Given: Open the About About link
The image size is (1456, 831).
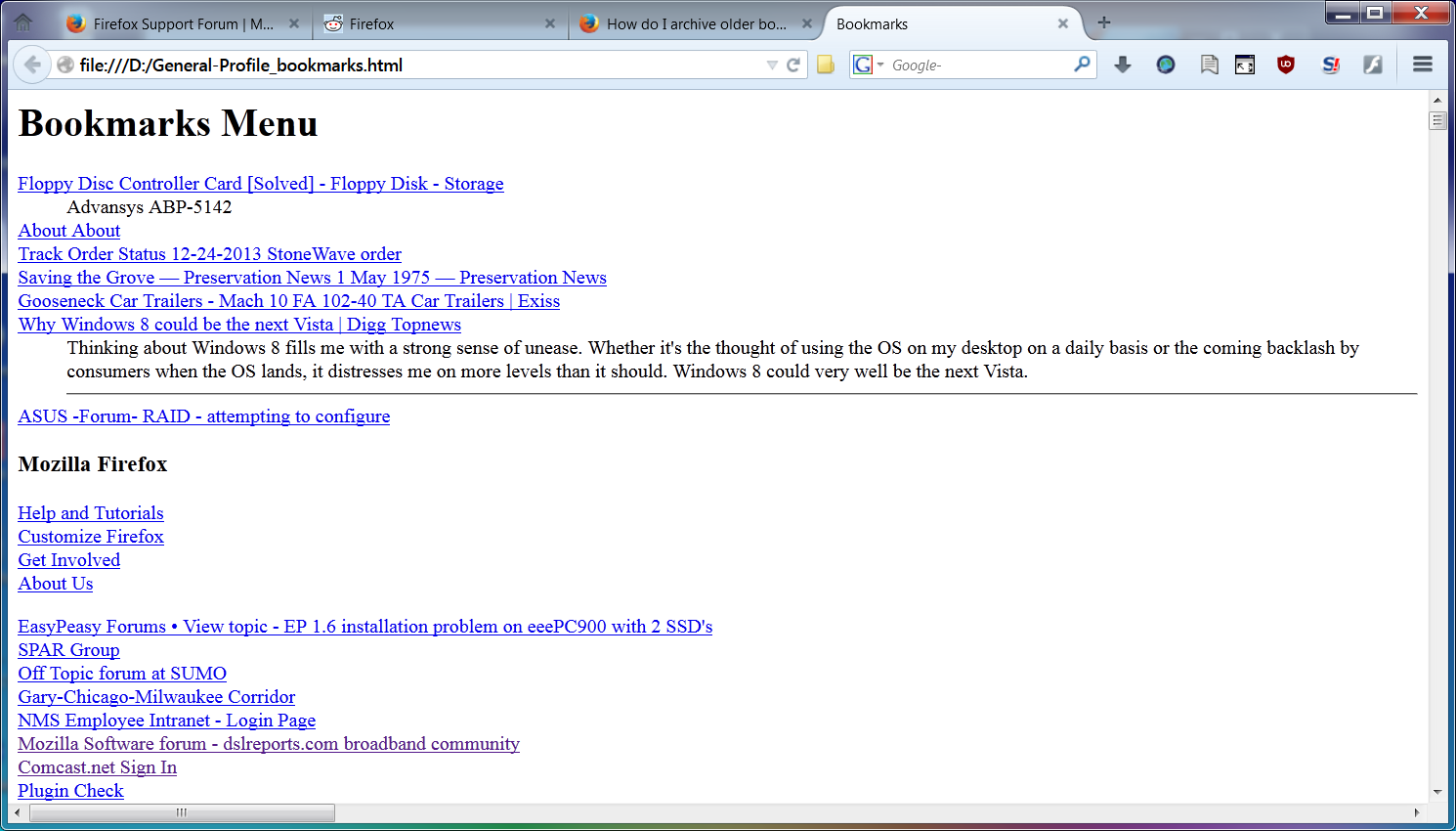Looking at the screenshot, I should (69, 231).
